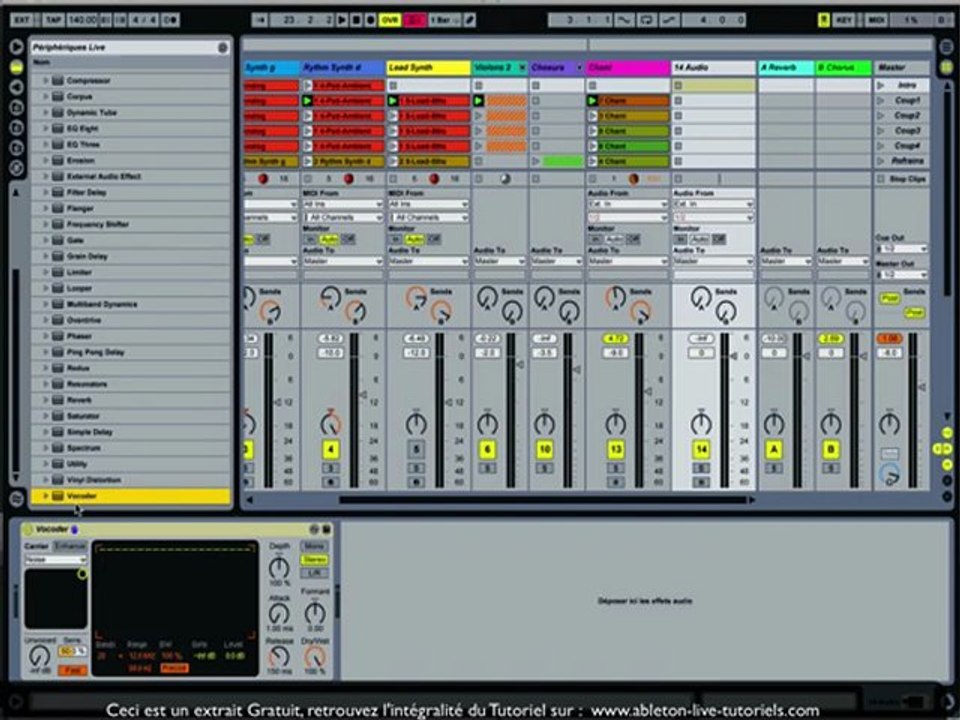Click the transport Play button
The width and height of the screenshot is (960, 720).
point(342,20)
